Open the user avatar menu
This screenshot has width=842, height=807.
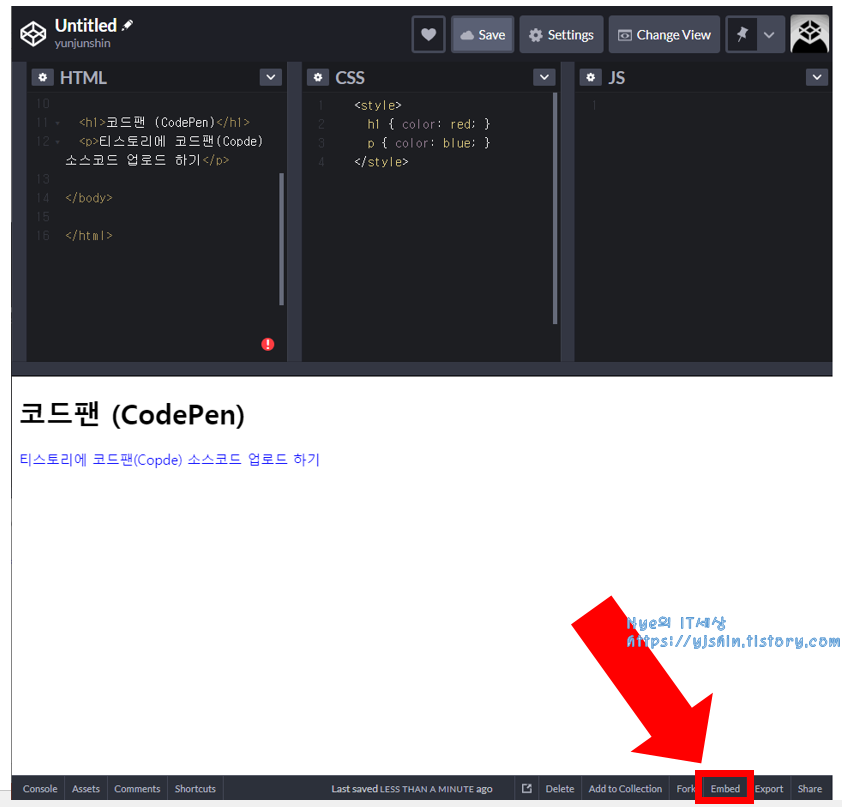[809, 34]
